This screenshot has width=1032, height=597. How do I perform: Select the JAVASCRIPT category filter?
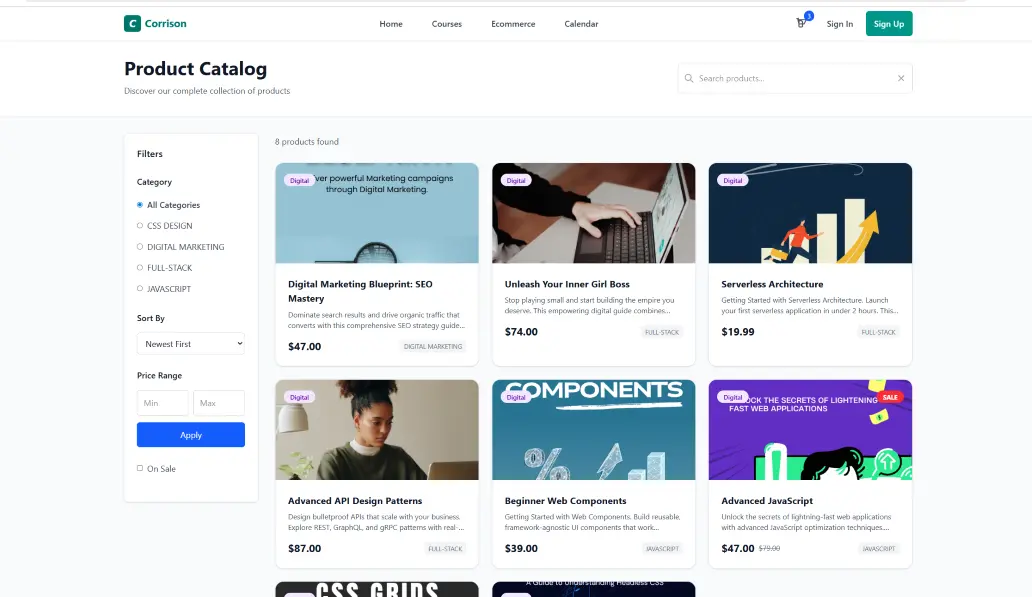pos(140,288)
